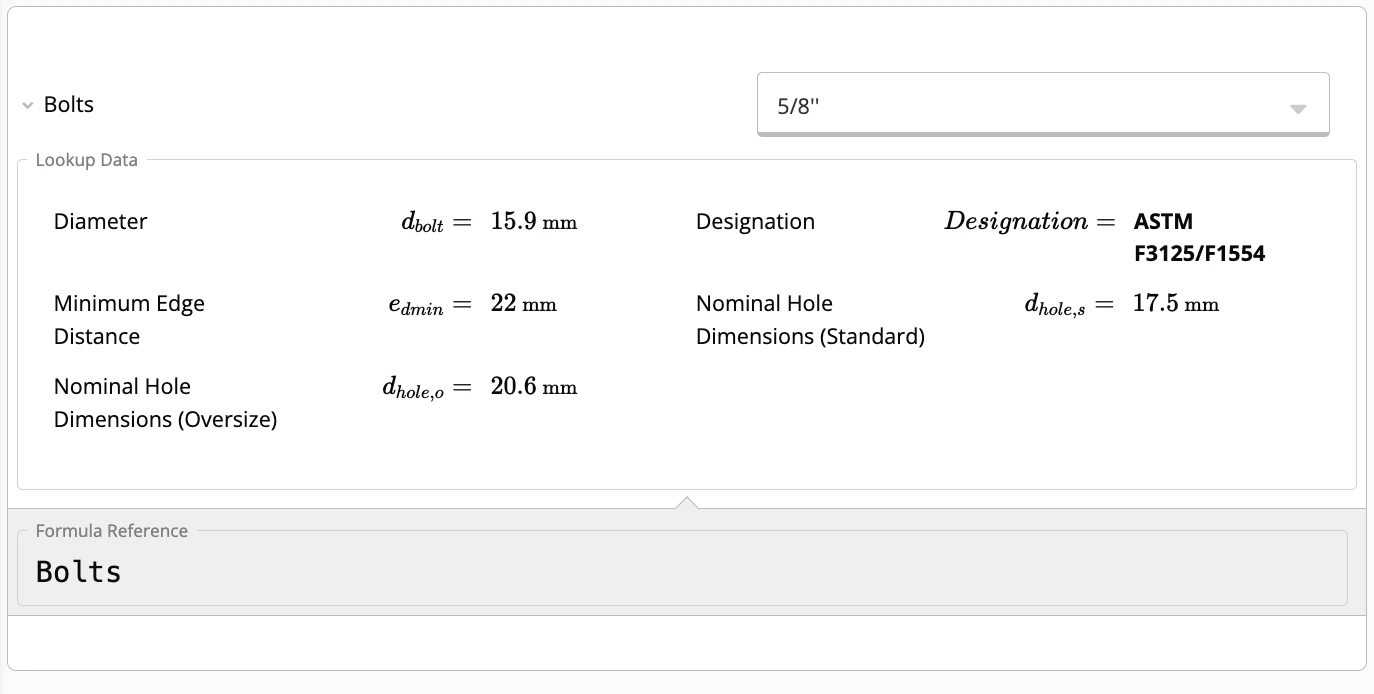Click the 17.5 mm standard hole value
Screen dimensions: 1374x694
1176,304
